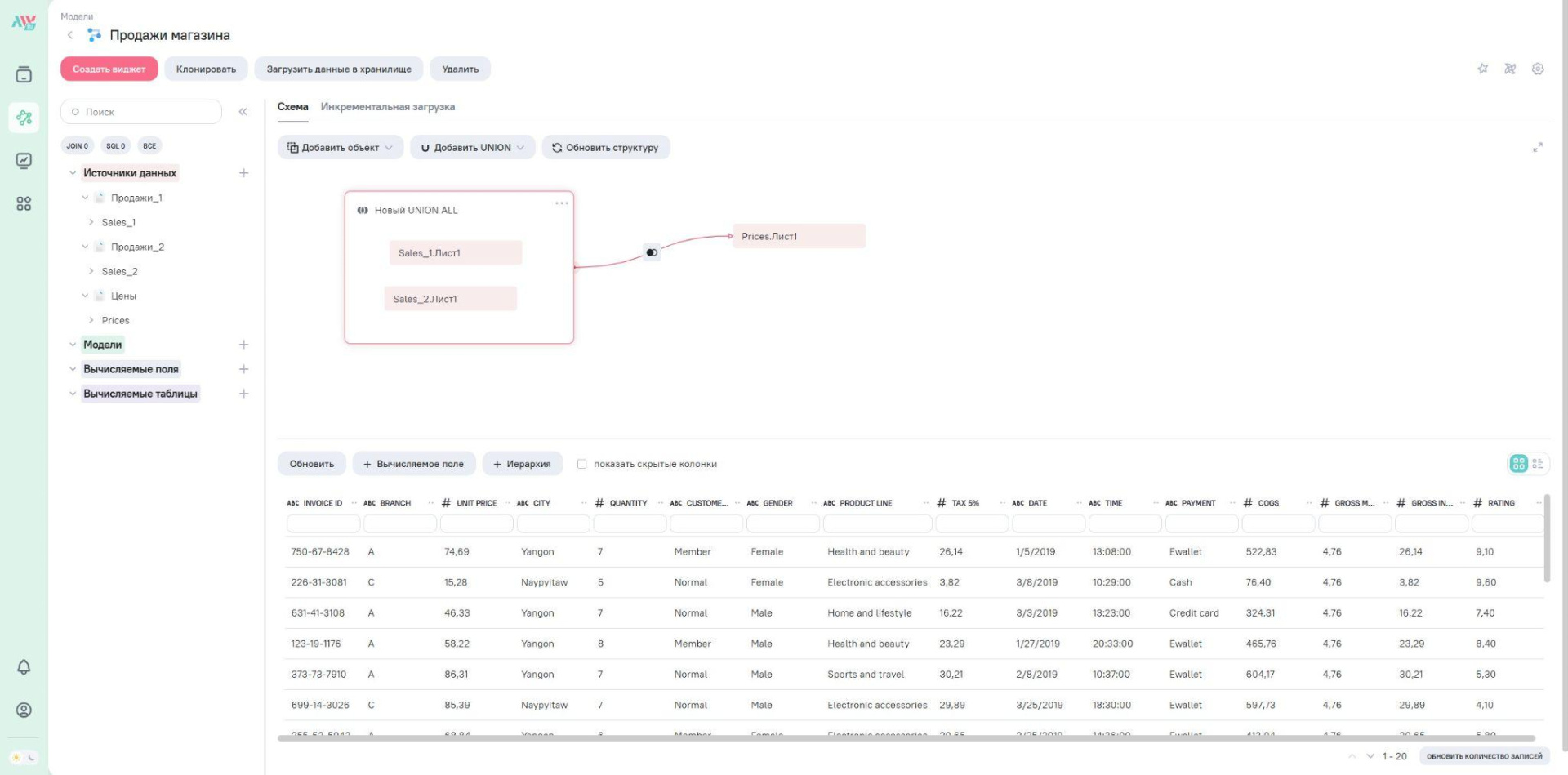This screenshot has width=1568, height=775.
Task: Open the three-dot menu on UNION ALL block
Action: (x=561, y=203)
